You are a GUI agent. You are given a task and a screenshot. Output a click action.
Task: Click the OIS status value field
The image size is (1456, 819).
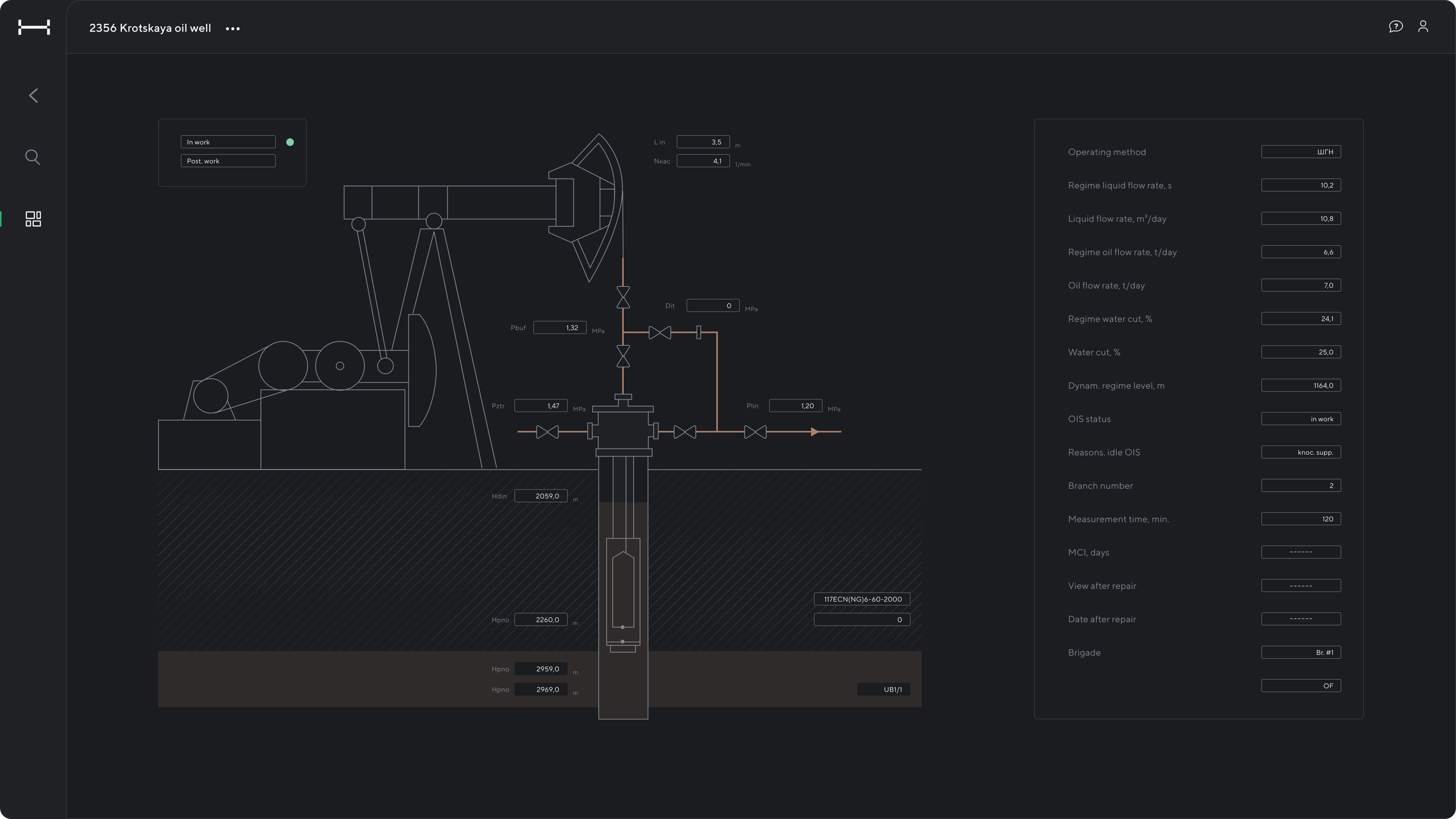click(x=1300, y=419)
